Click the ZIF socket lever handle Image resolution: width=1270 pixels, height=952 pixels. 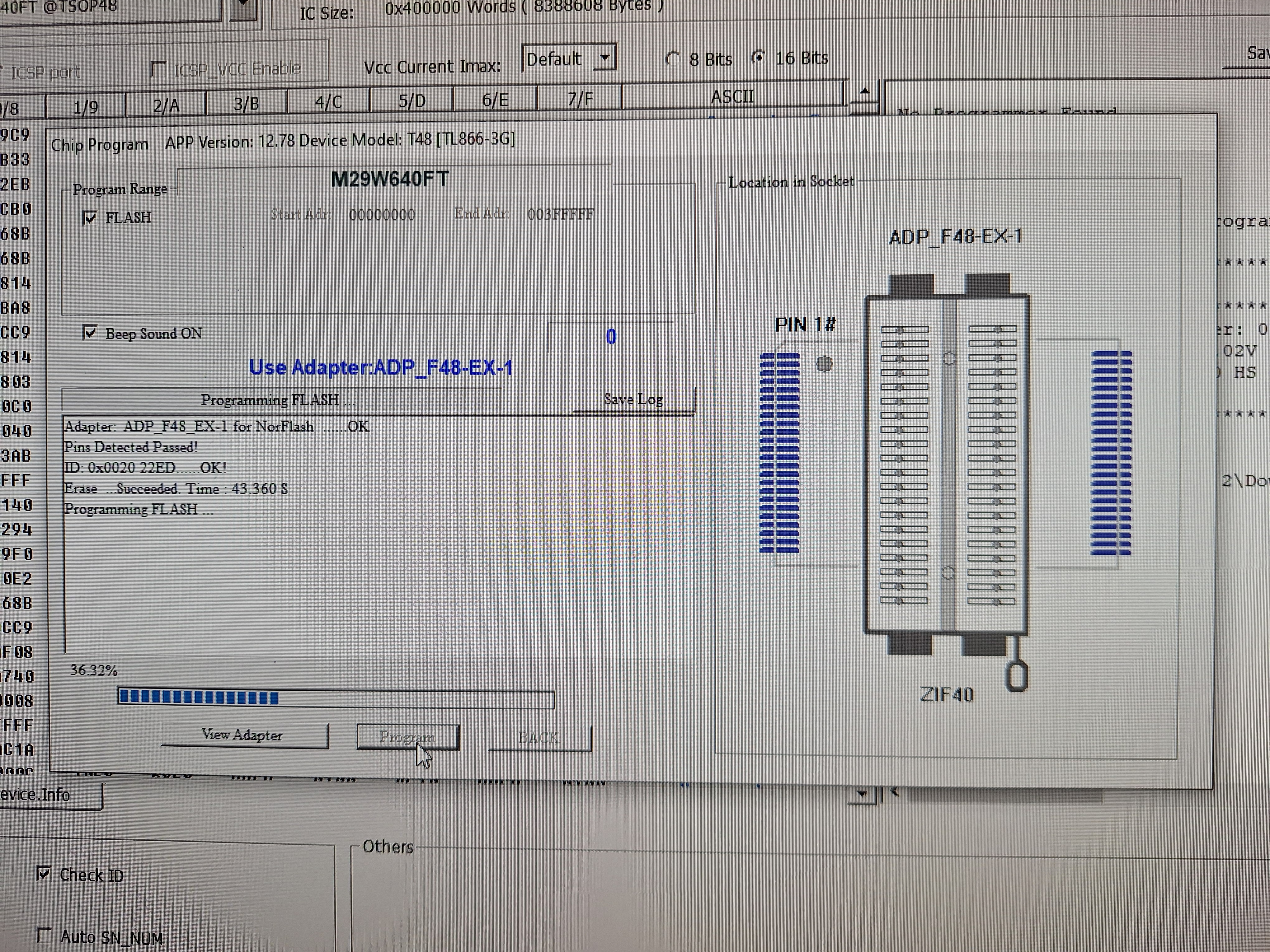tap(1016, 675)
